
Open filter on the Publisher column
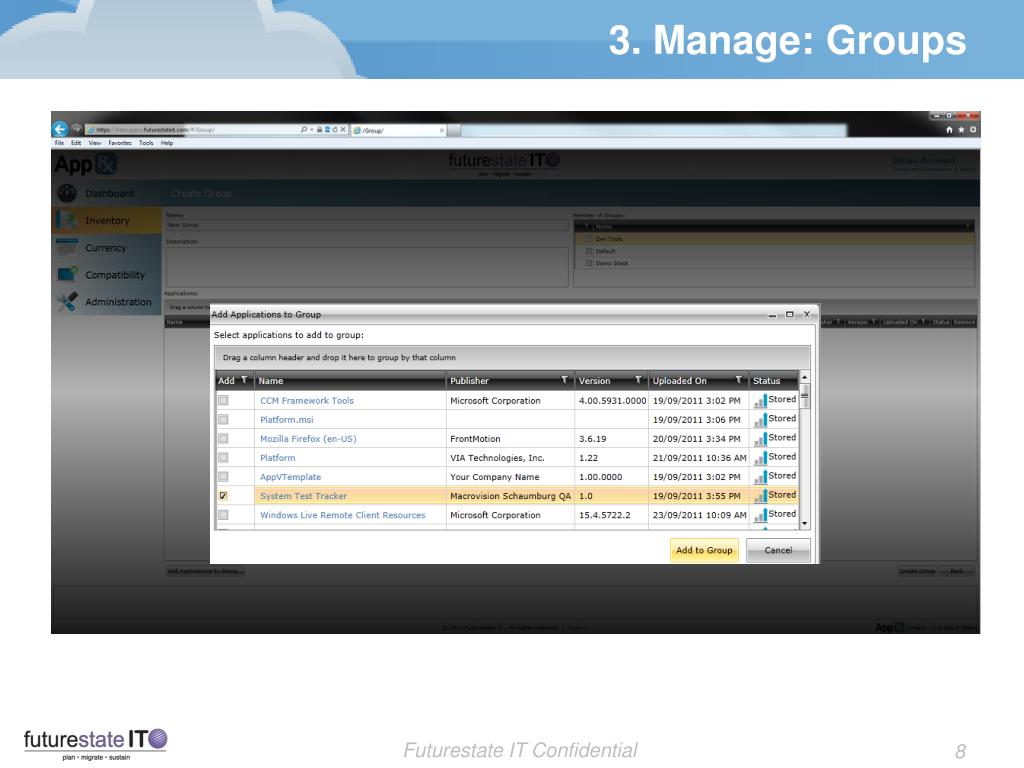564,380
